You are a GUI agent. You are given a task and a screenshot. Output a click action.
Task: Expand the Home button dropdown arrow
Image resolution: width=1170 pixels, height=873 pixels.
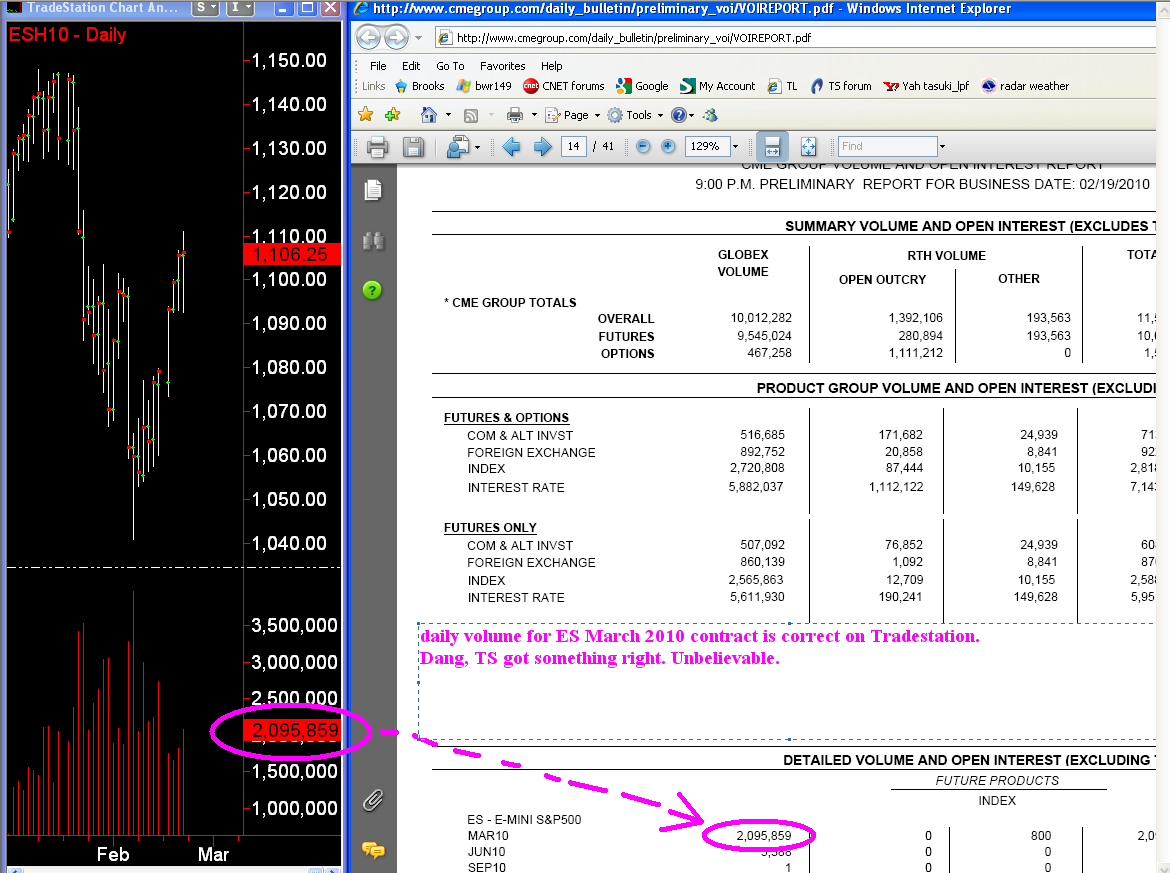[x=448, y=115]
